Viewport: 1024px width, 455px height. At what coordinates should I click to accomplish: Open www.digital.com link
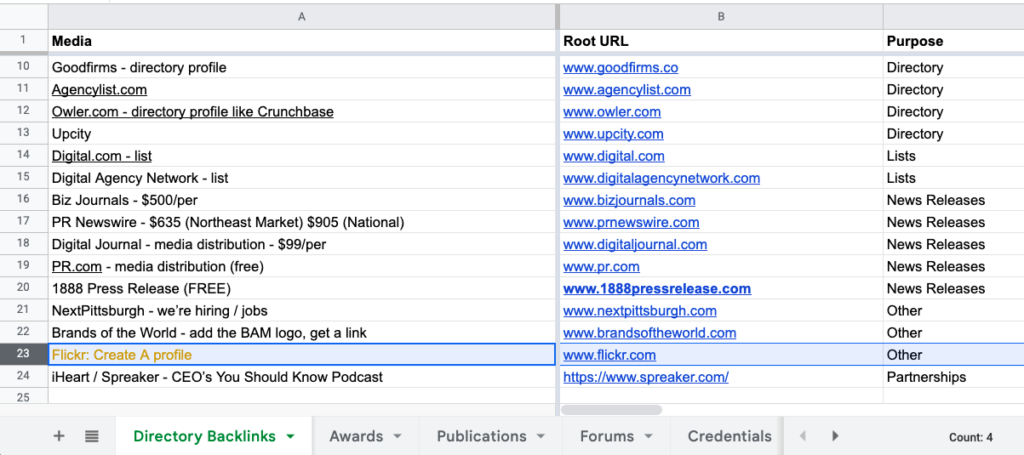point(614,157)
